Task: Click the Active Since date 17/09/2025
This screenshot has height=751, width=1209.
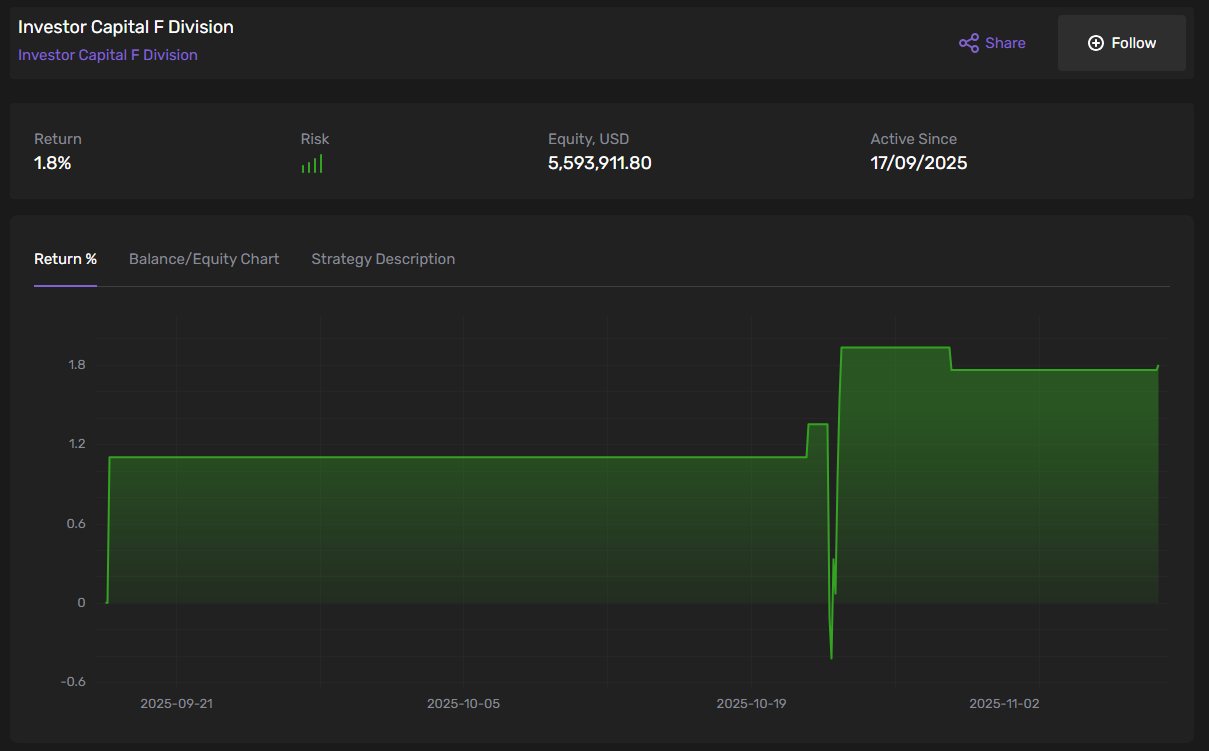Action: coord(918,163)
